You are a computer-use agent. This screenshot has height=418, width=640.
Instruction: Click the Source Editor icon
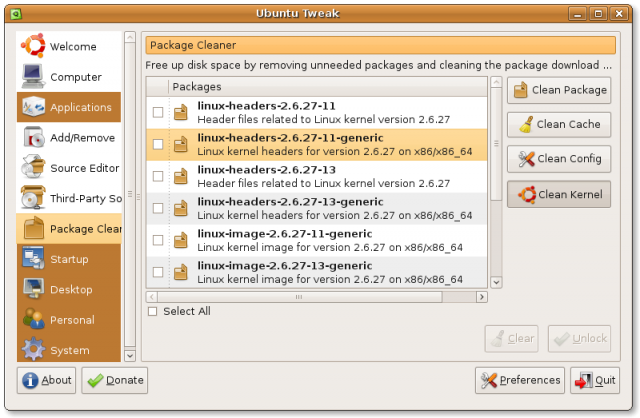33,167
